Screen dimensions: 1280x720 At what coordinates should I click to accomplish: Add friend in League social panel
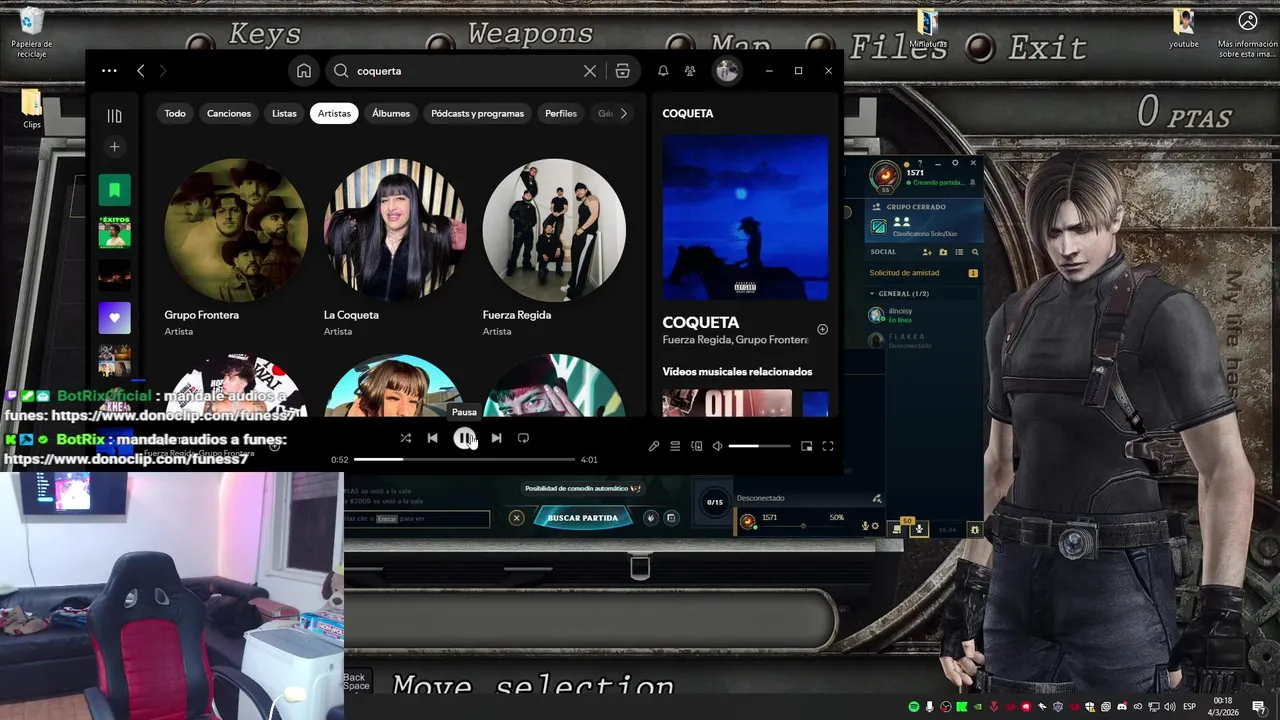(927, 252)
